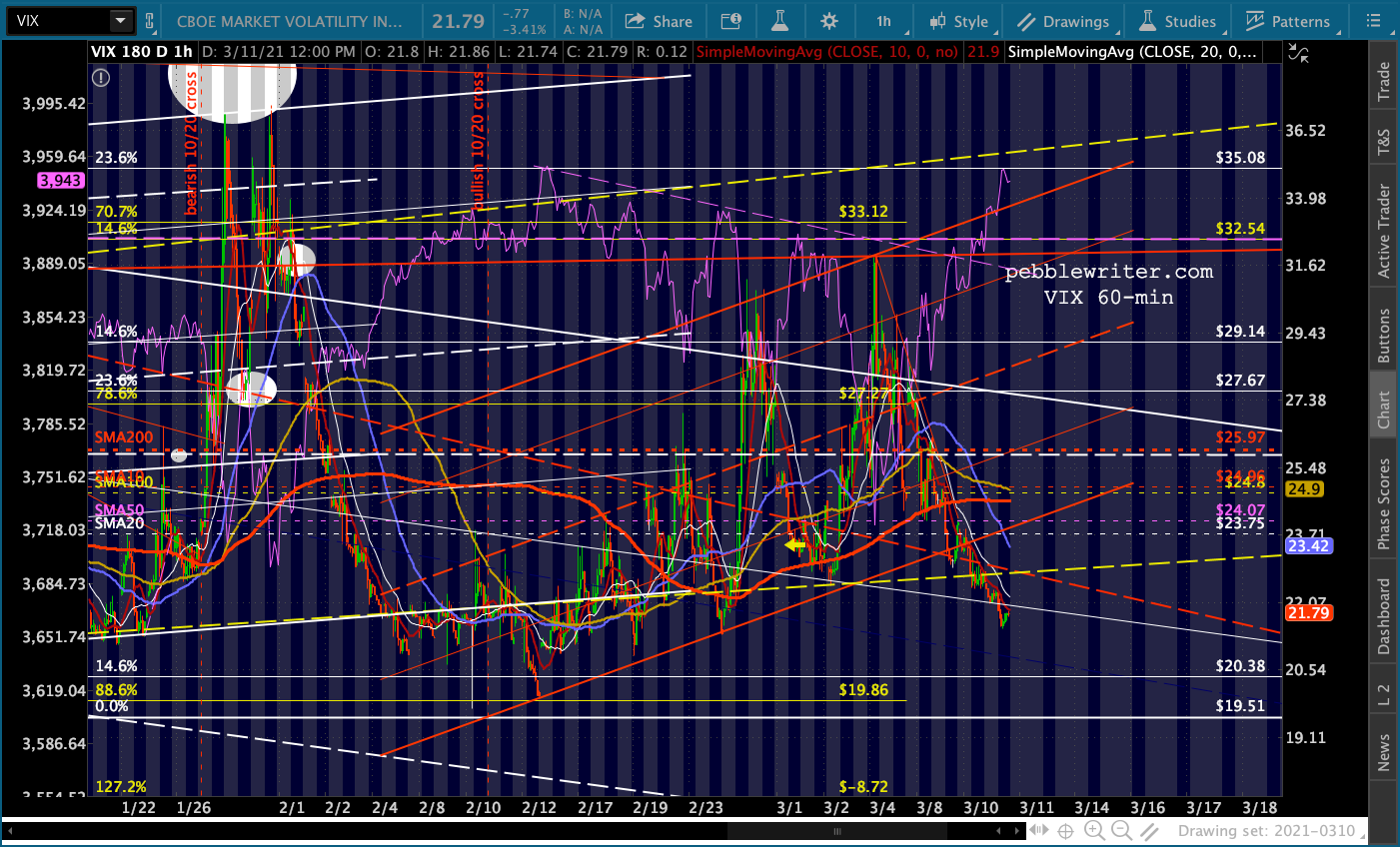Image resolution: width=1400 pixels, height=847 pixels.
Task: Open the chart settings gear icon
Action: point(828,21)
